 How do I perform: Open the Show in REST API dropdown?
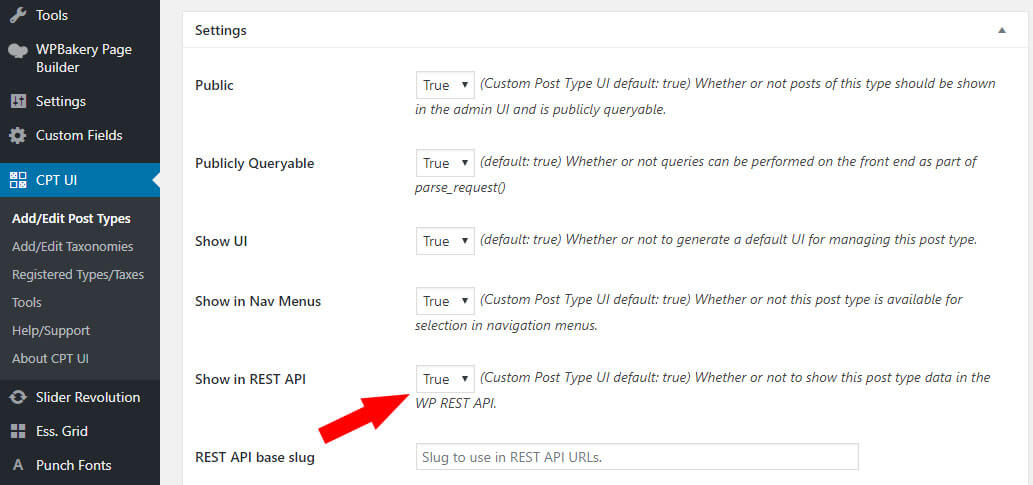click(445, 379)
